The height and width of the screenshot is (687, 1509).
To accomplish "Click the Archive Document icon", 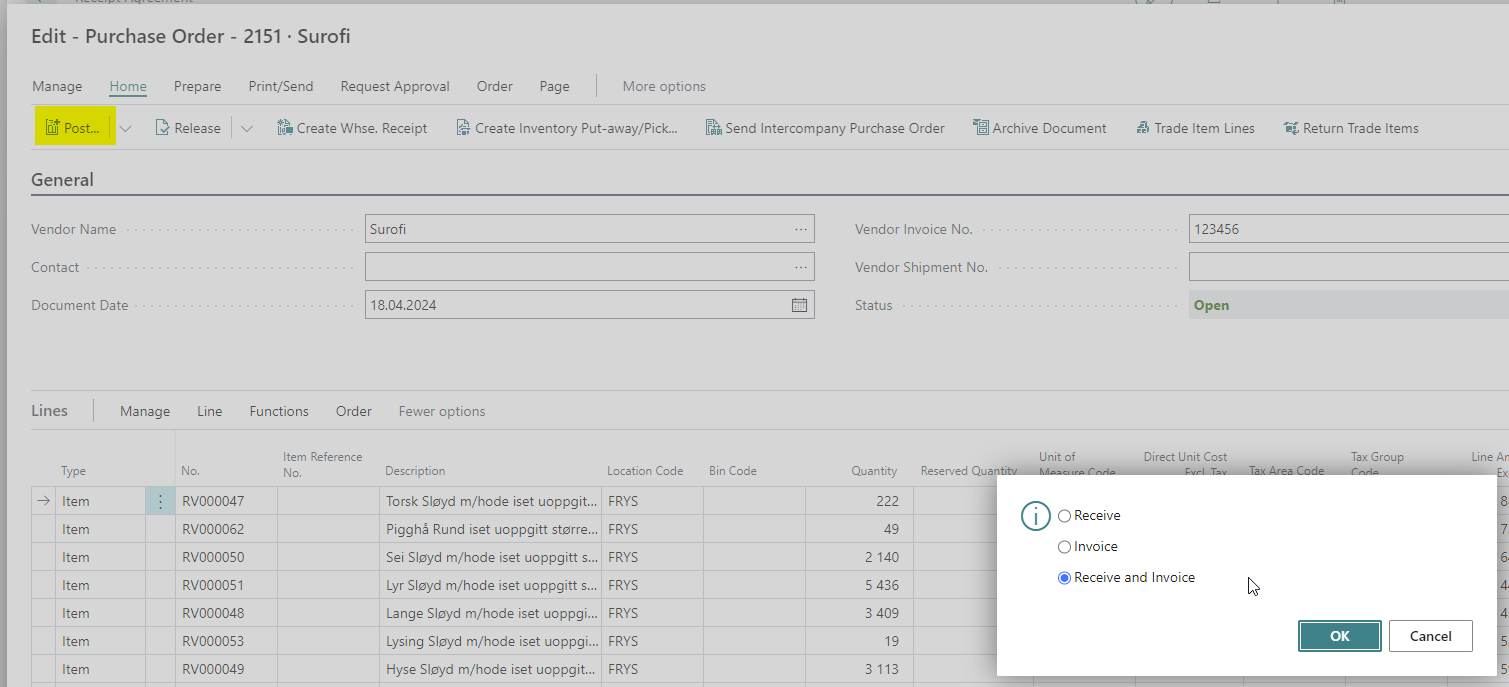I will 980,128.
